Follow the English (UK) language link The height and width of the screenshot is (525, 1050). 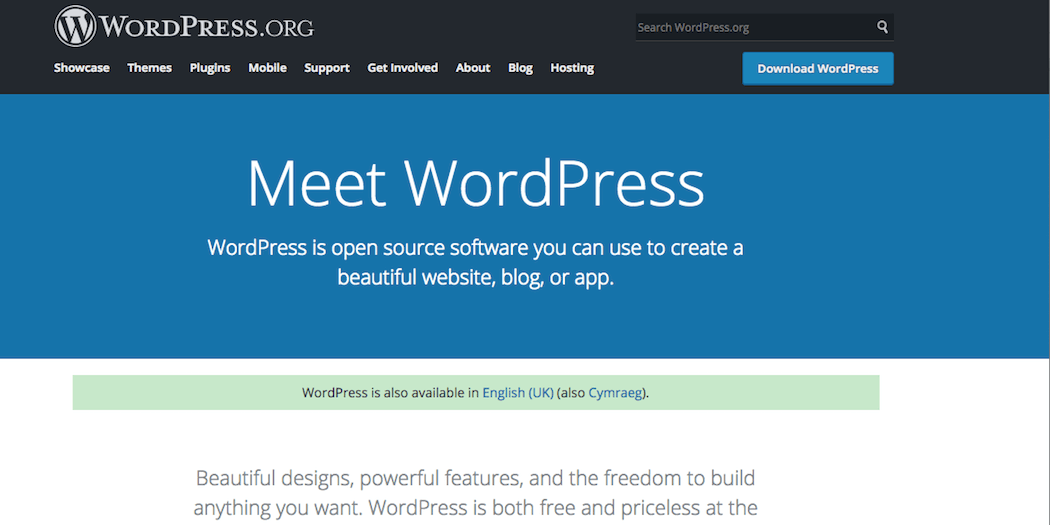point(517,393)
